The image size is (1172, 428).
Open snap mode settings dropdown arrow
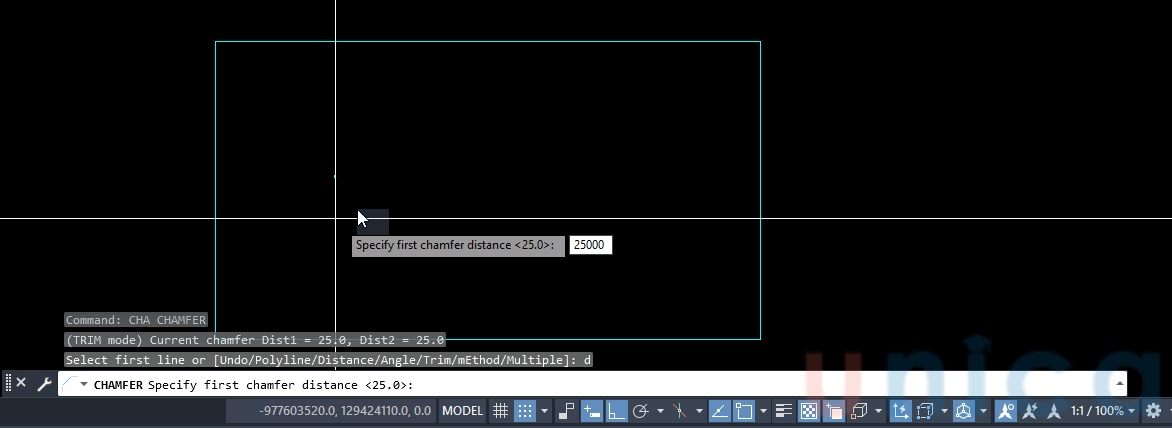coord(544,411)
